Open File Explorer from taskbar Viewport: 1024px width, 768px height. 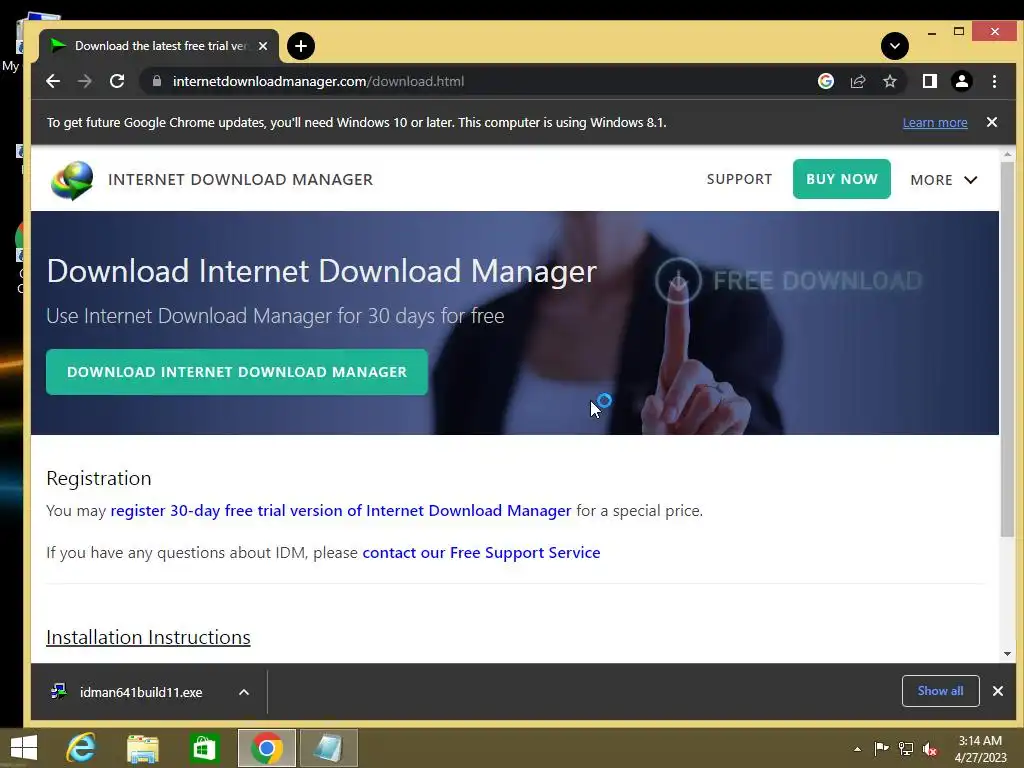142,748
